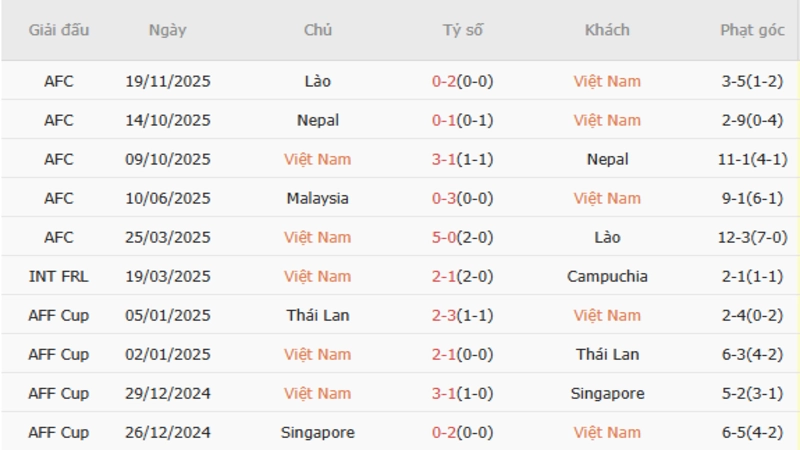Click Việt Nam away team in 10/06/2025 row

pyautogui.click(x=607, y=198)
